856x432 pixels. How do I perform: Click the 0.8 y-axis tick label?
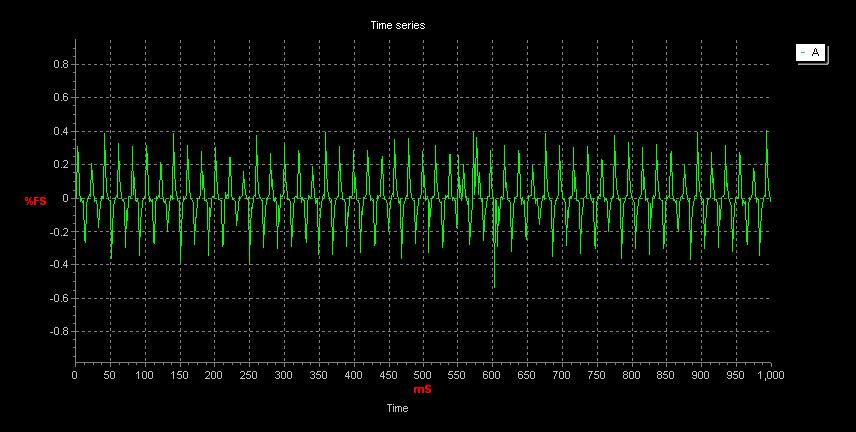click(x=61, y=64)
